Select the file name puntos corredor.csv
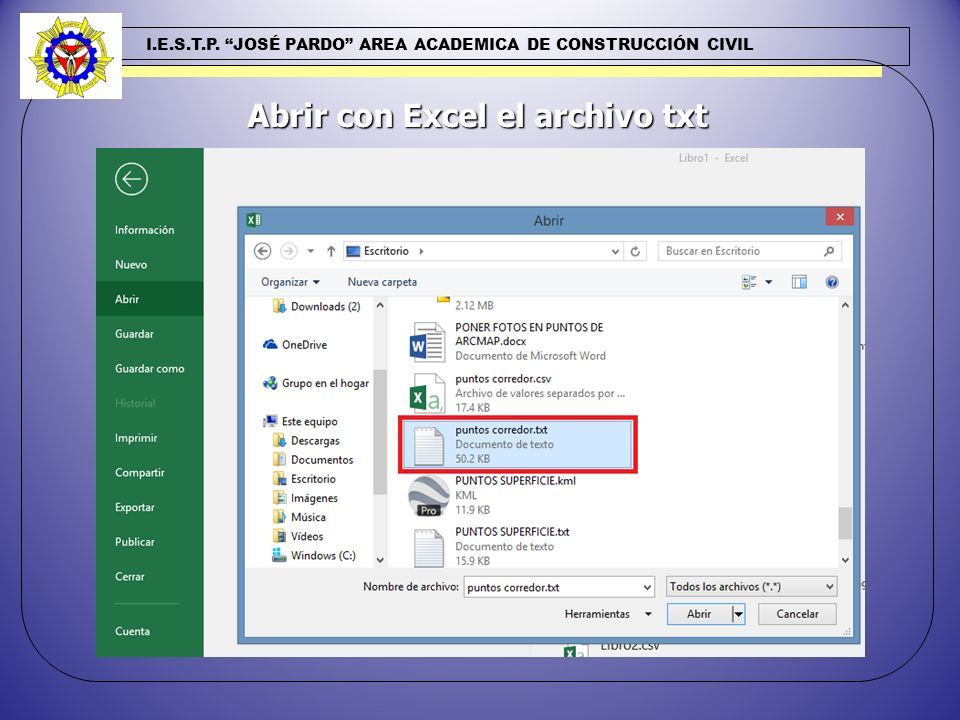This screenshot has height=720, width=960. pyautogui.click(x=503, y=378)
